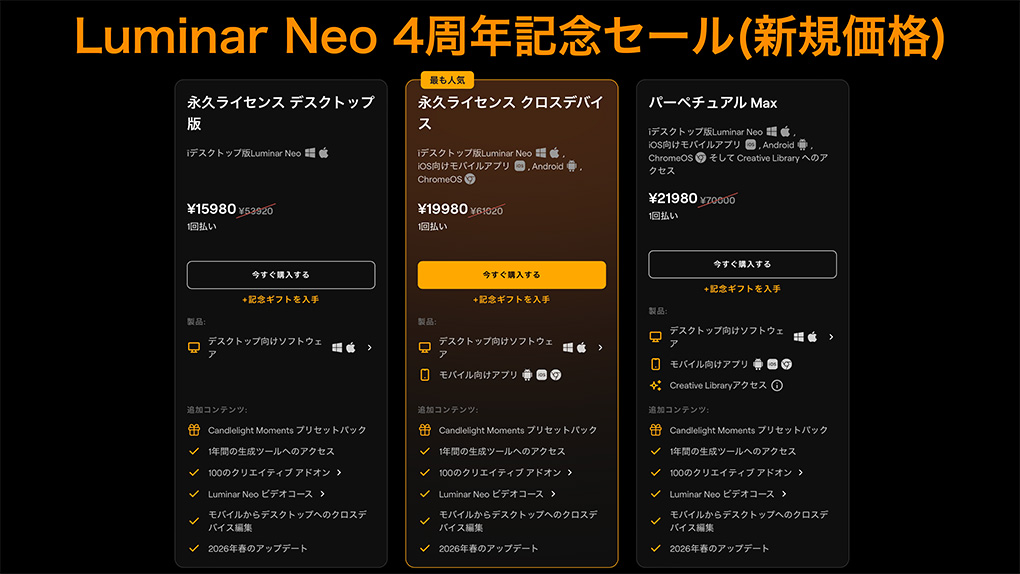1020x574 pixels.
Task: Click the Creative Library info icon
Action: click(777, 385)
